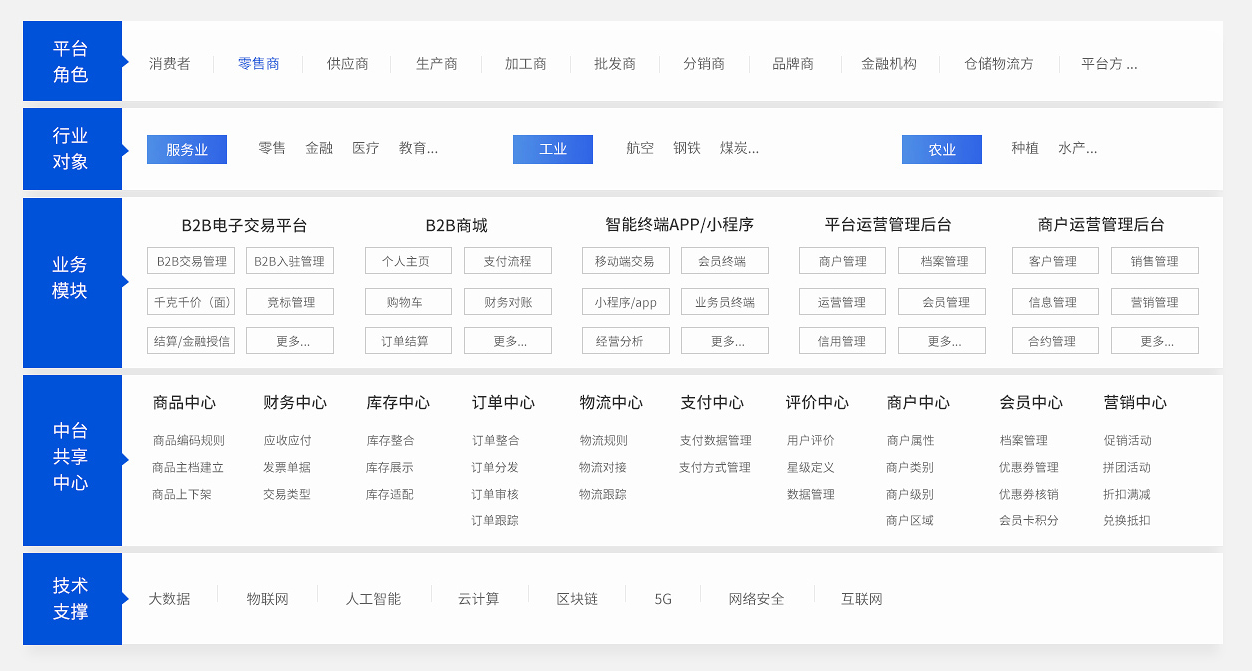Open the 商户管理 module

(842, 261)
